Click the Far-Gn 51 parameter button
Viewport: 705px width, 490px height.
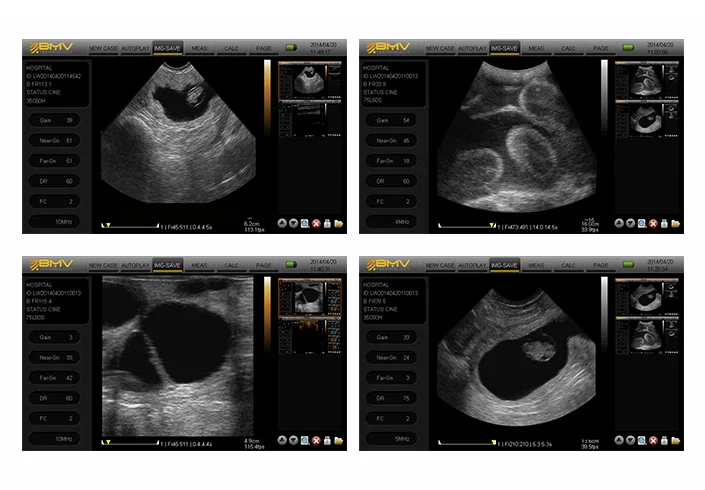tap(54, 161)
